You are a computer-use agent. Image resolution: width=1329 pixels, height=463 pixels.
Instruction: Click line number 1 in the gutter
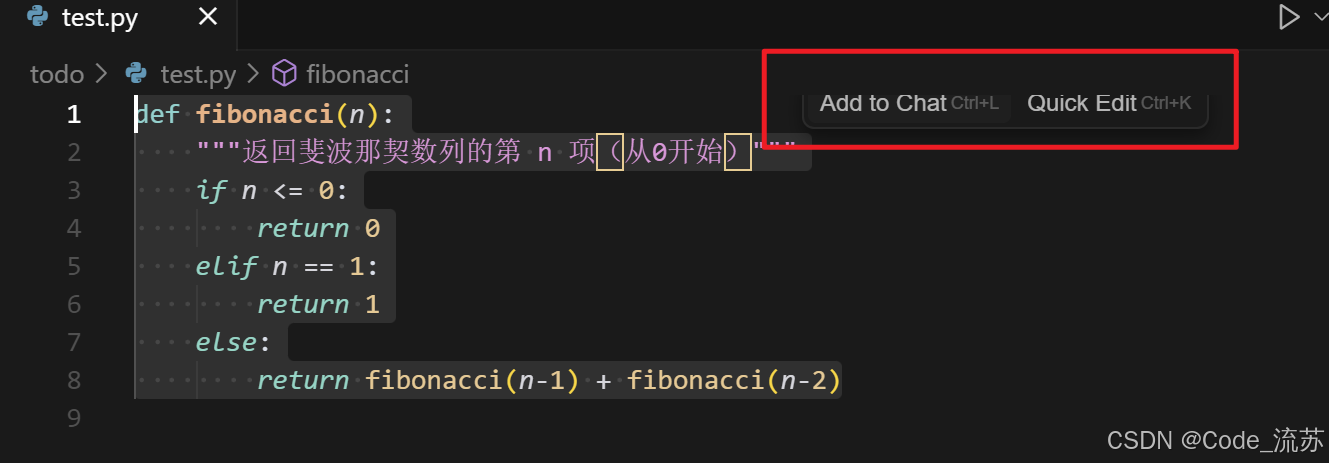[x=74, y=114]
